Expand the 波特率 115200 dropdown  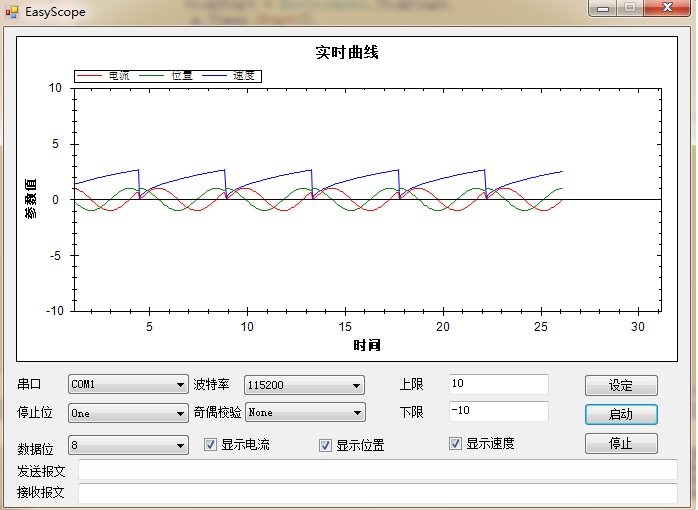click(x=304, y=385)
